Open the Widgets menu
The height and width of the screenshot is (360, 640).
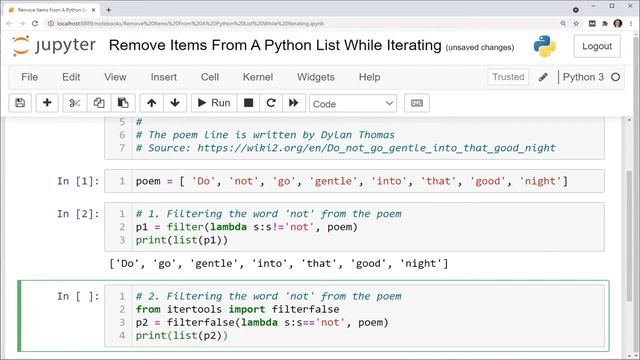click(316, 77)
